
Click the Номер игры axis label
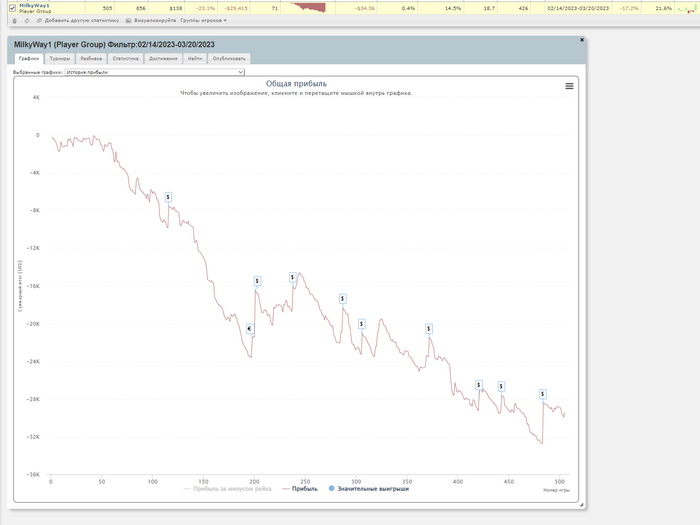[556, 490]
